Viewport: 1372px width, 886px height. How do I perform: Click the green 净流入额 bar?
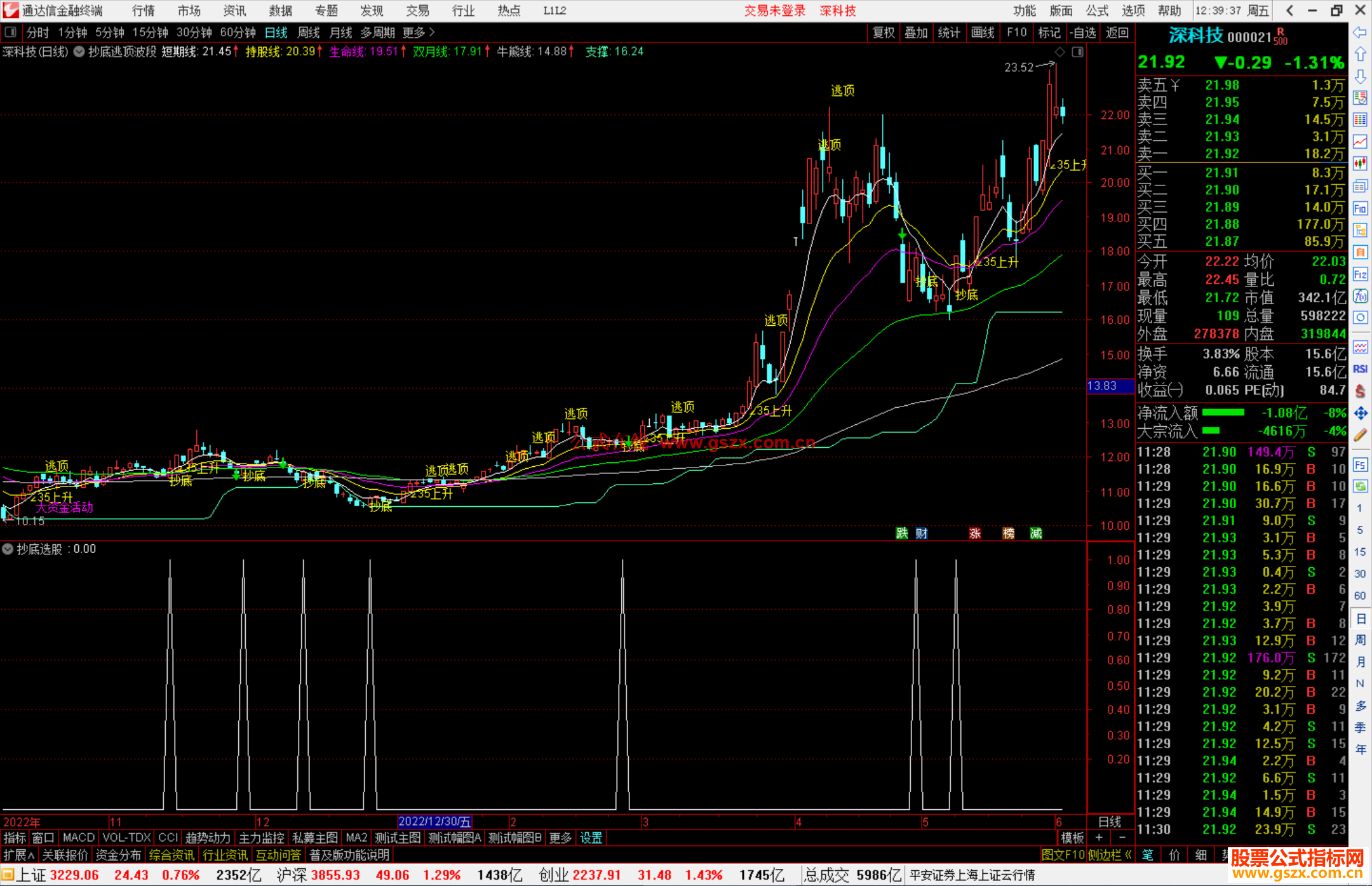(1223, 413)
